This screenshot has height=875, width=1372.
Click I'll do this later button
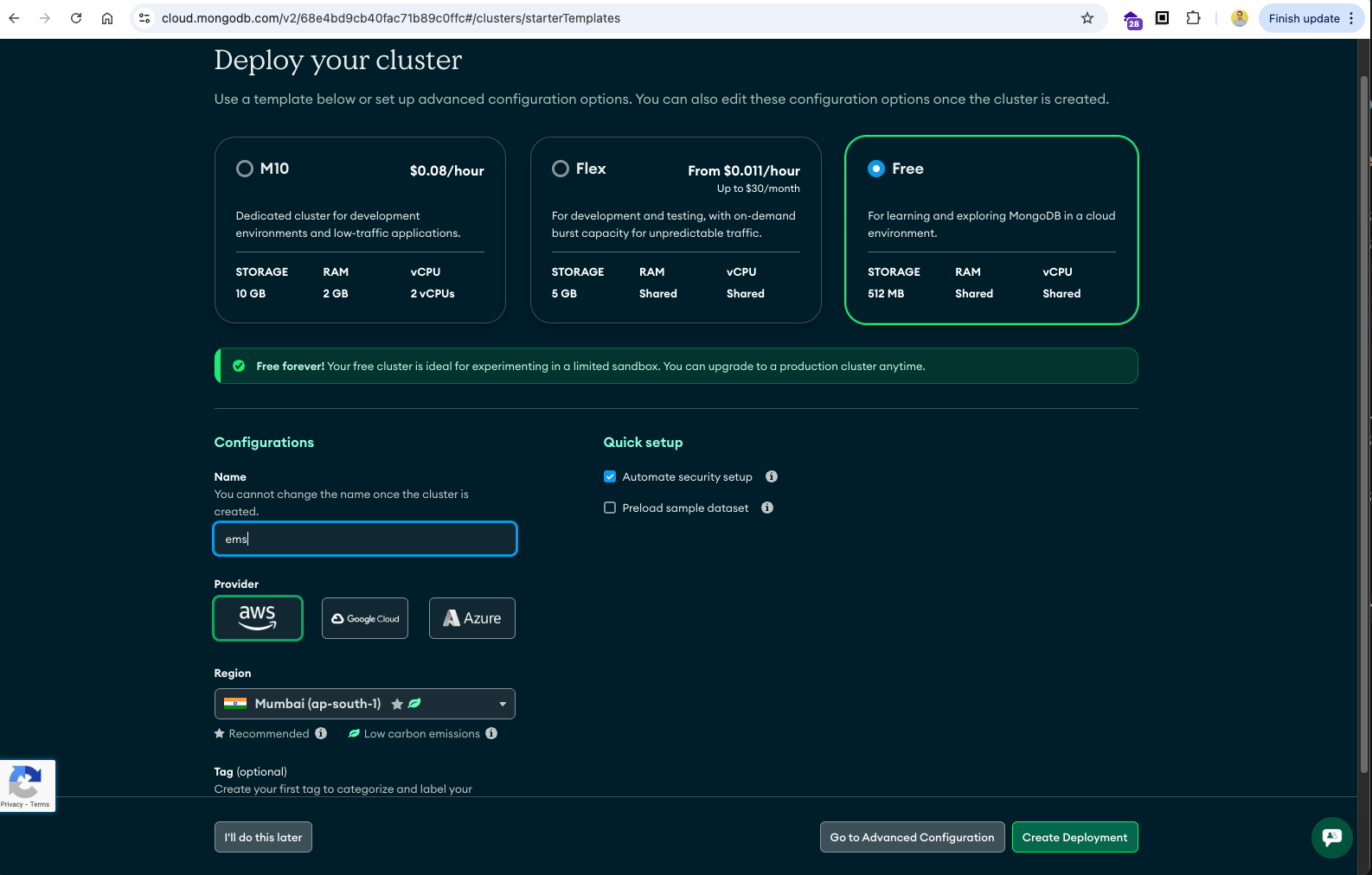coord(263,837)
